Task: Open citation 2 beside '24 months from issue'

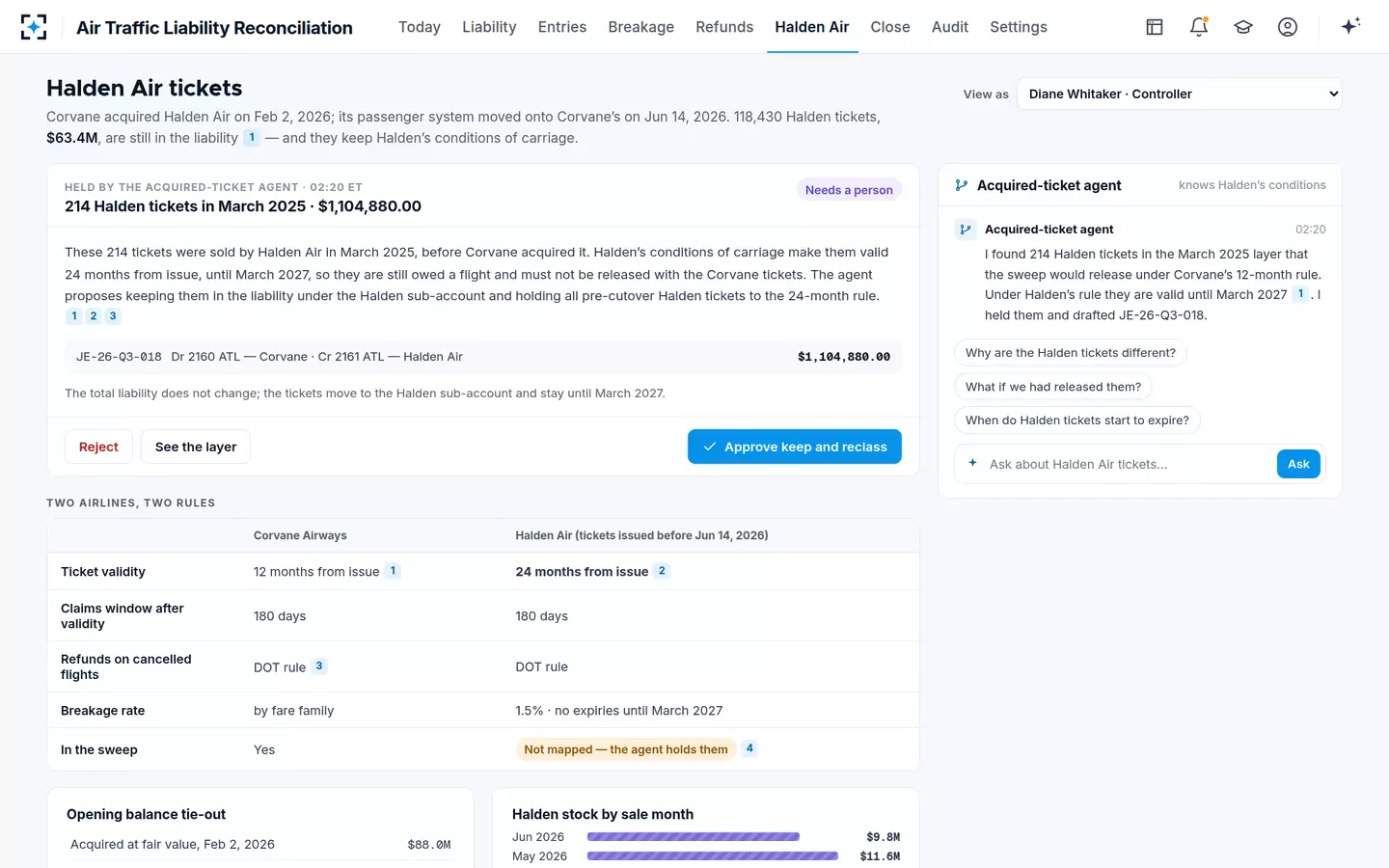Action: (x=662, y=571)
